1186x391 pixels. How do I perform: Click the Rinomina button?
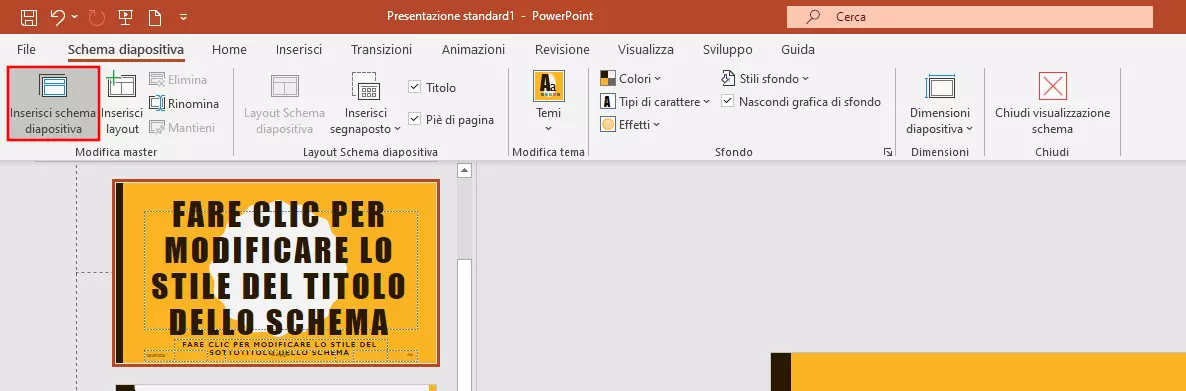tap(185, 104)
